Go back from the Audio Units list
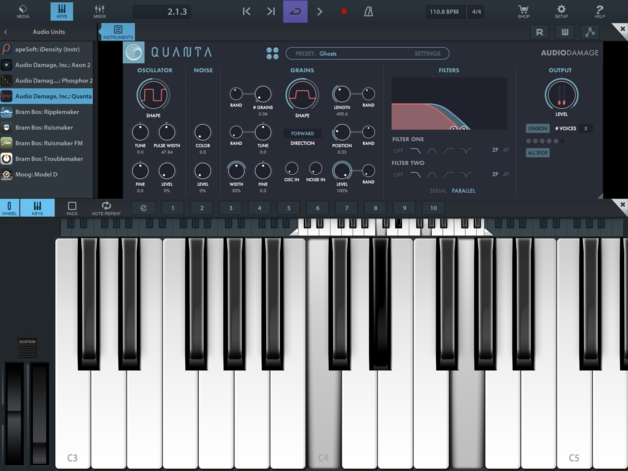The image size is (628, 471). 6,32
